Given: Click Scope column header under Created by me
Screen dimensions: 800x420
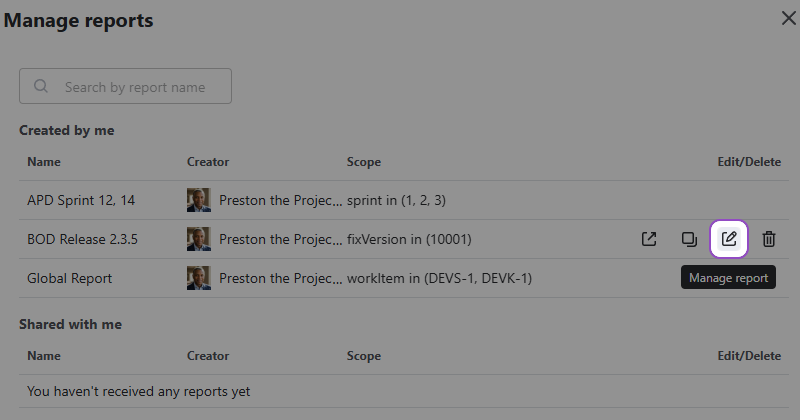Looking at the screenshot, I should (x=364, y=162).
